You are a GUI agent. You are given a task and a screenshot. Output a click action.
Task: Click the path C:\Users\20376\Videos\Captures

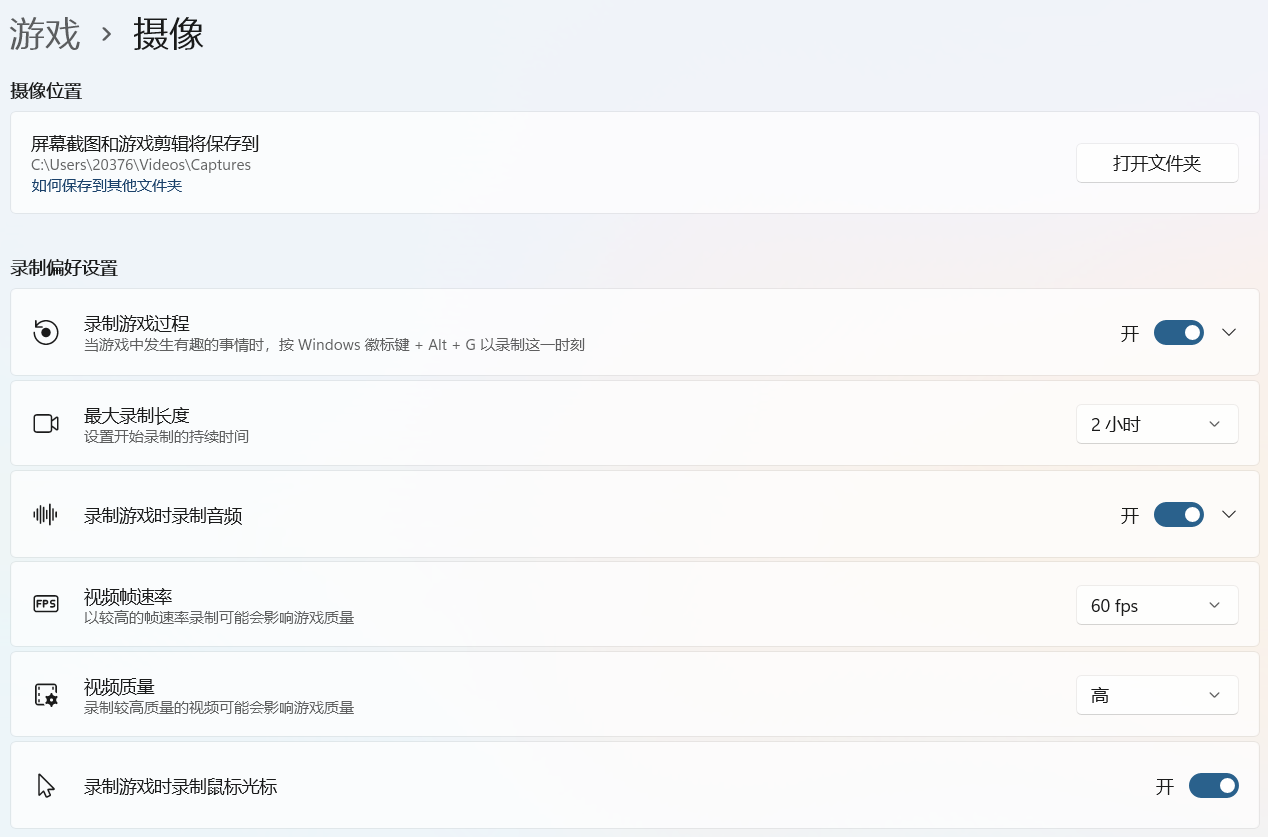coord(141,165)
